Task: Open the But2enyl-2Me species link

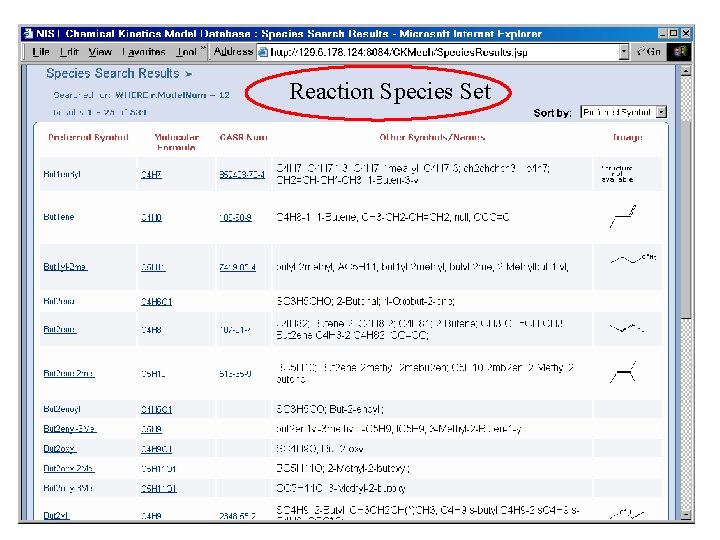Action: pos(70,429)
